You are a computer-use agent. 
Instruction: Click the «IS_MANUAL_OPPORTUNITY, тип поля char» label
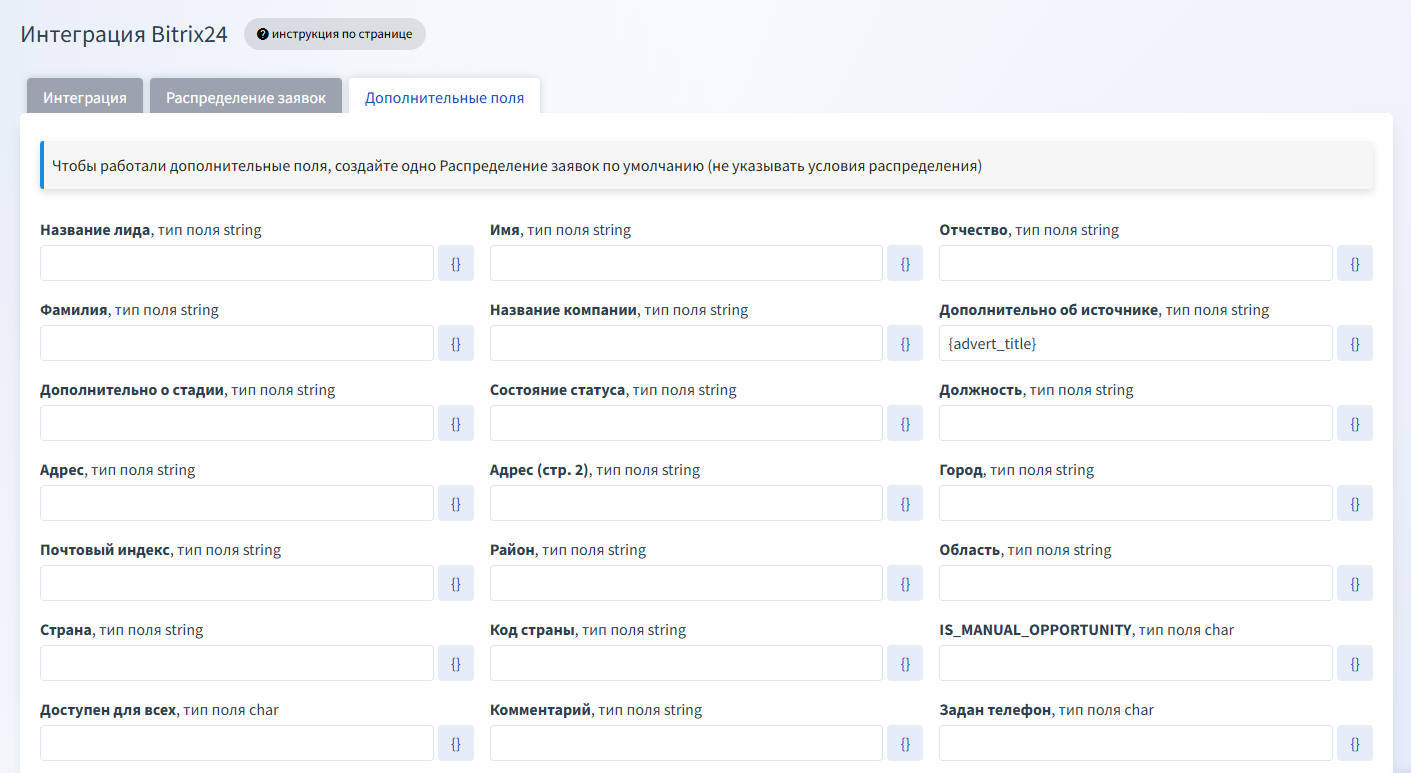tap(1087, 630)
